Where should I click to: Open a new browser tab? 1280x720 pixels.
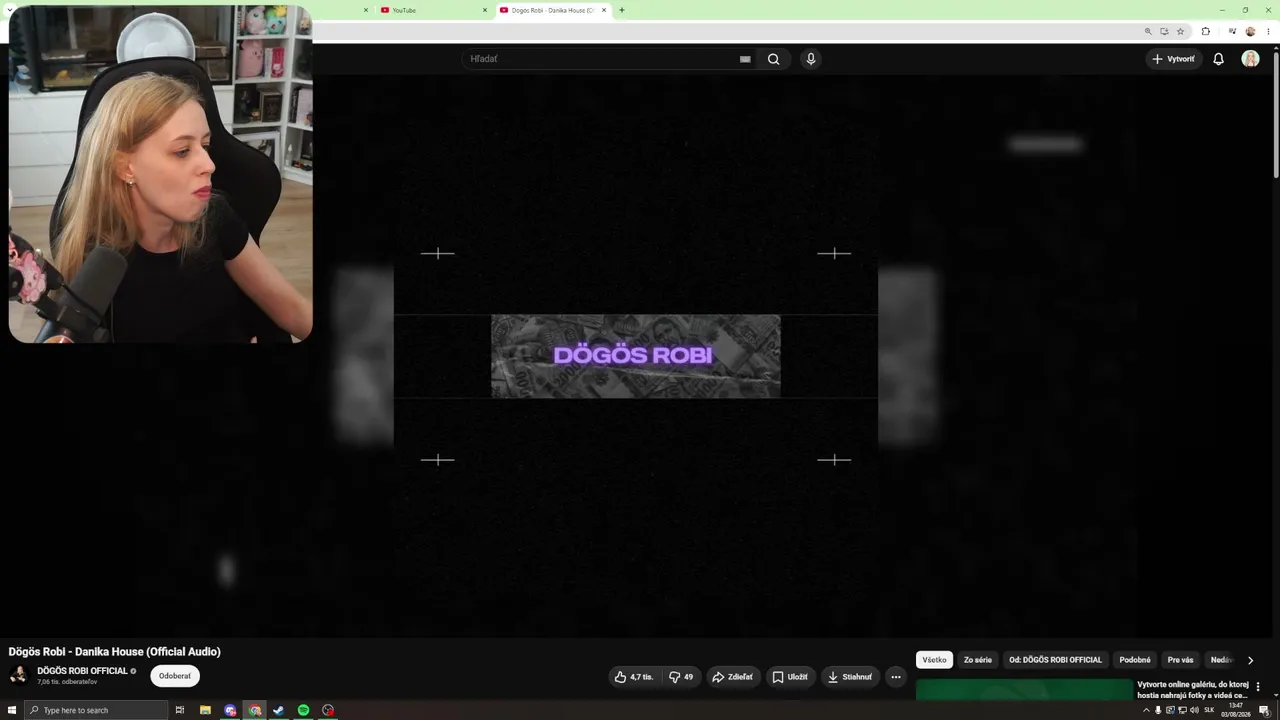[x=622, y=10]
